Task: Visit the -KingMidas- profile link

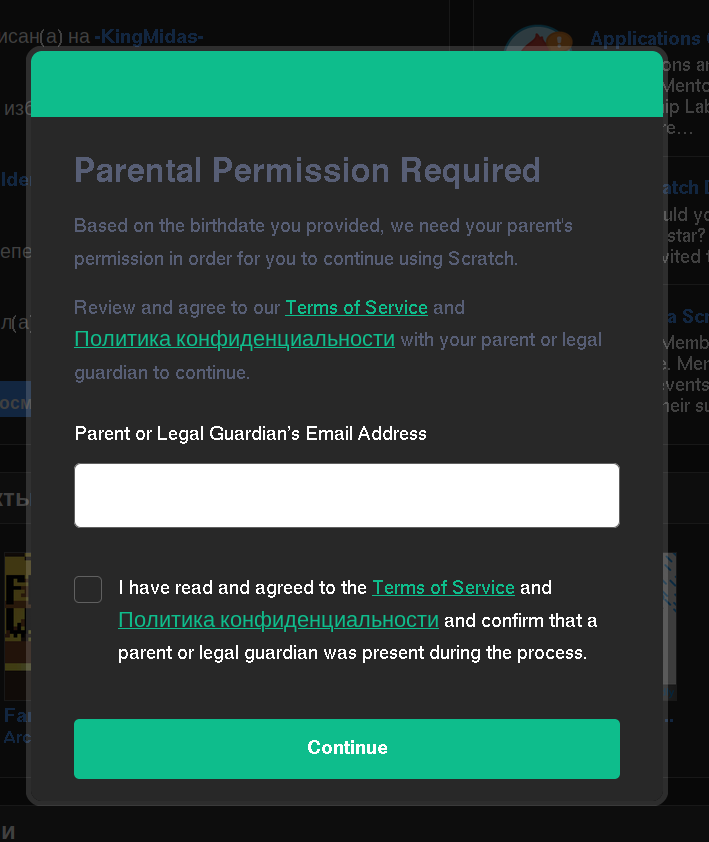Action: (148, 37)
